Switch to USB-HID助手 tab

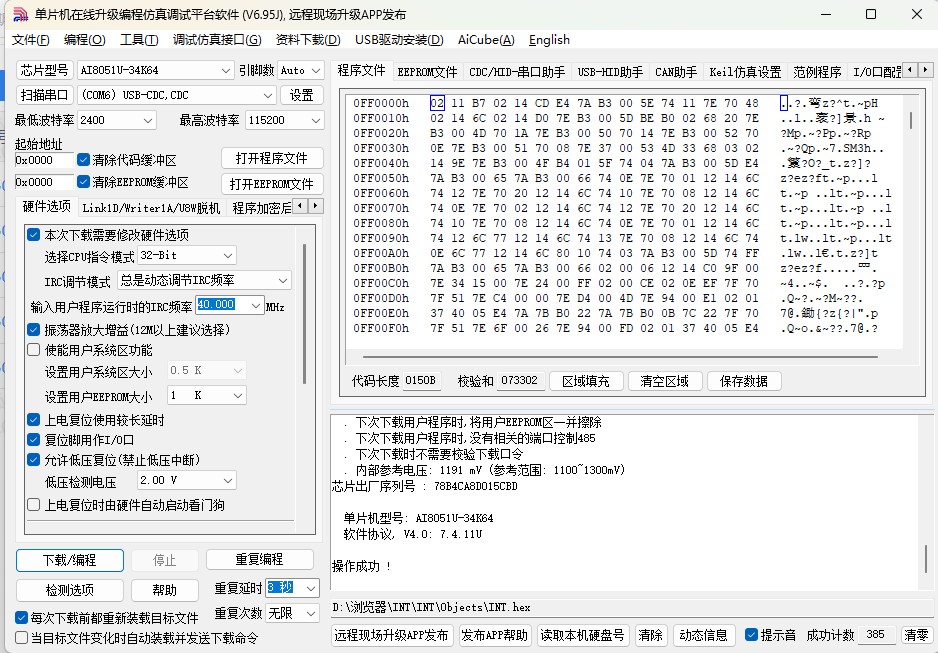[610, 72]
